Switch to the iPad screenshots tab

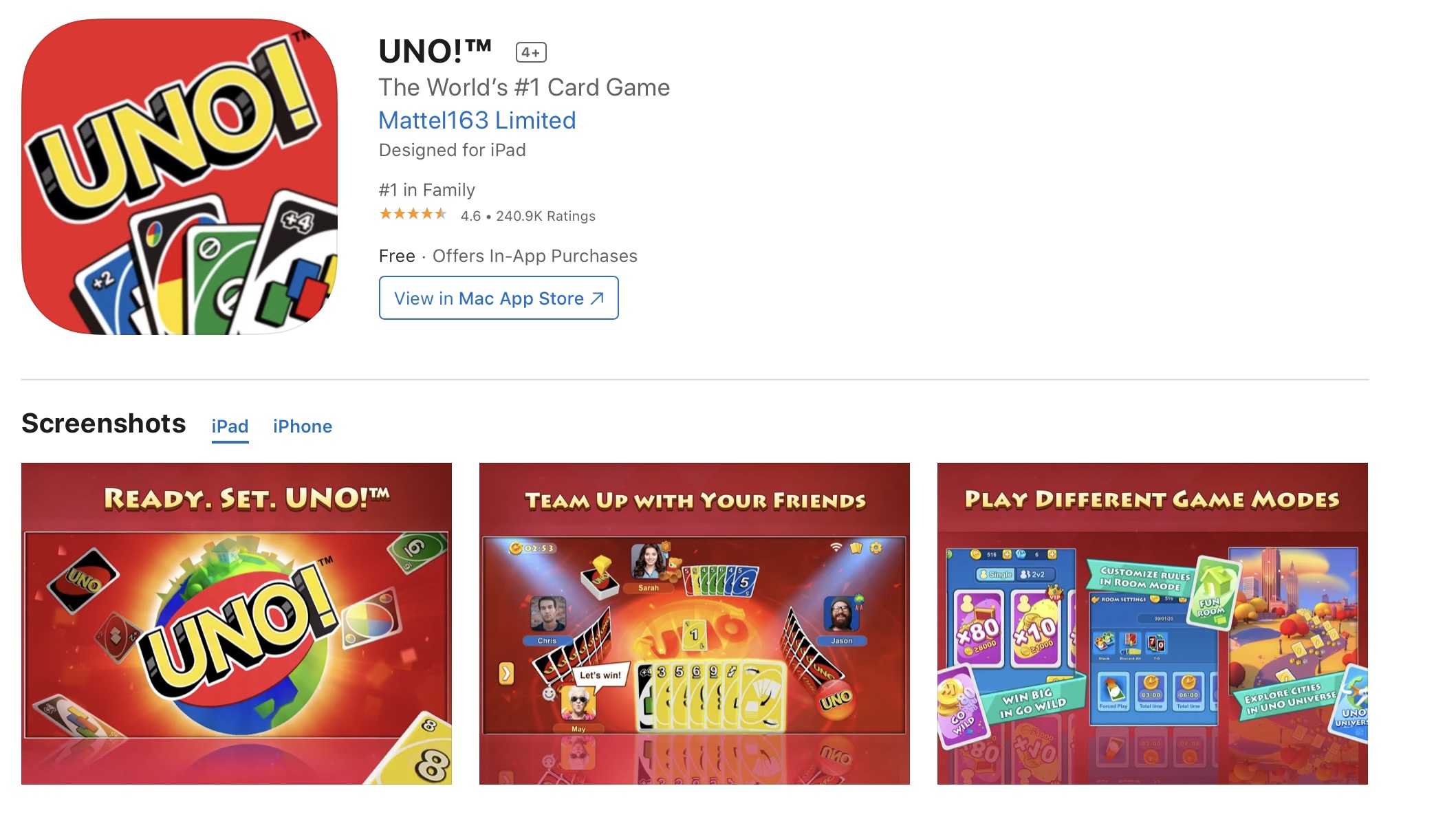pos(230,426)
